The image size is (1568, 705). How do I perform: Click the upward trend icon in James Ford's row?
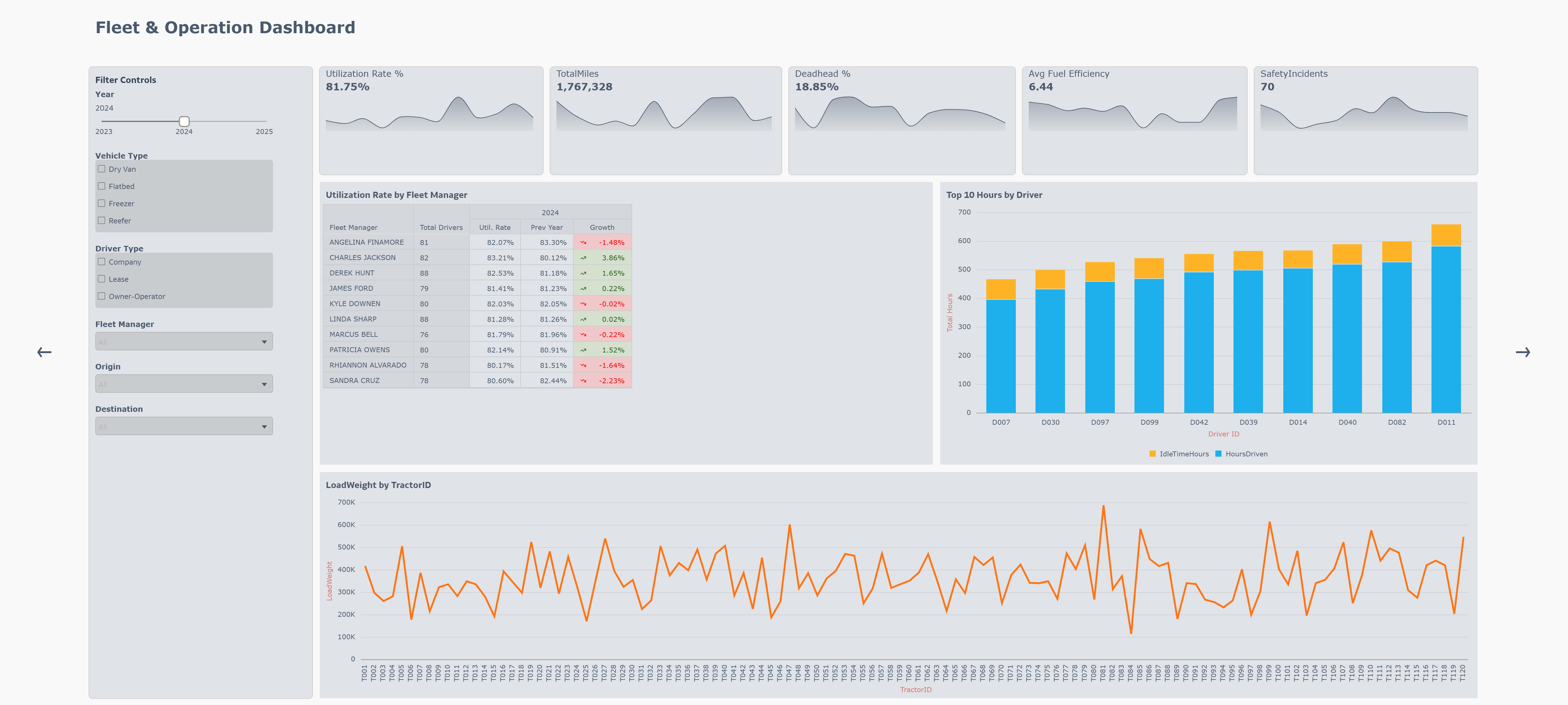point(583,289)
